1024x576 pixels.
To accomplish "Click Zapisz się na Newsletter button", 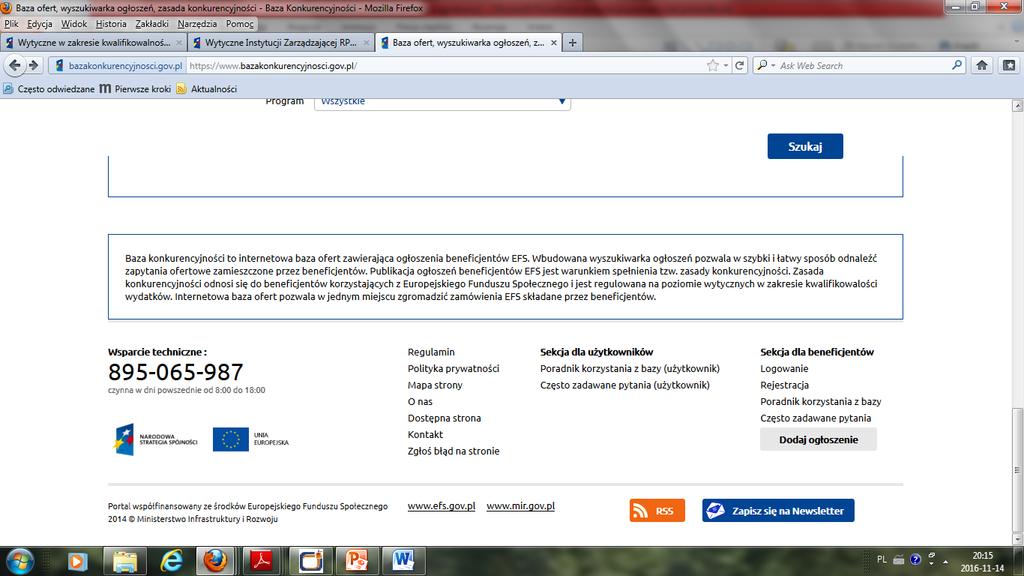I will coord(778,511).
